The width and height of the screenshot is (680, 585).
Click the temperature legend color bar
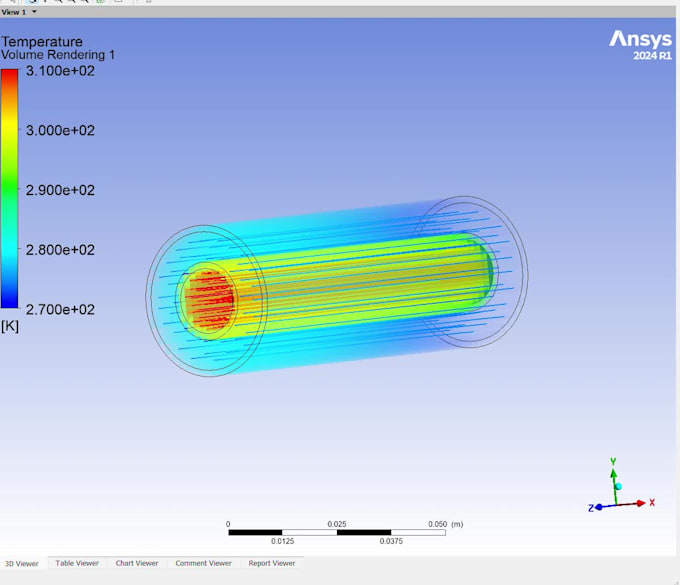click(9, 189)
